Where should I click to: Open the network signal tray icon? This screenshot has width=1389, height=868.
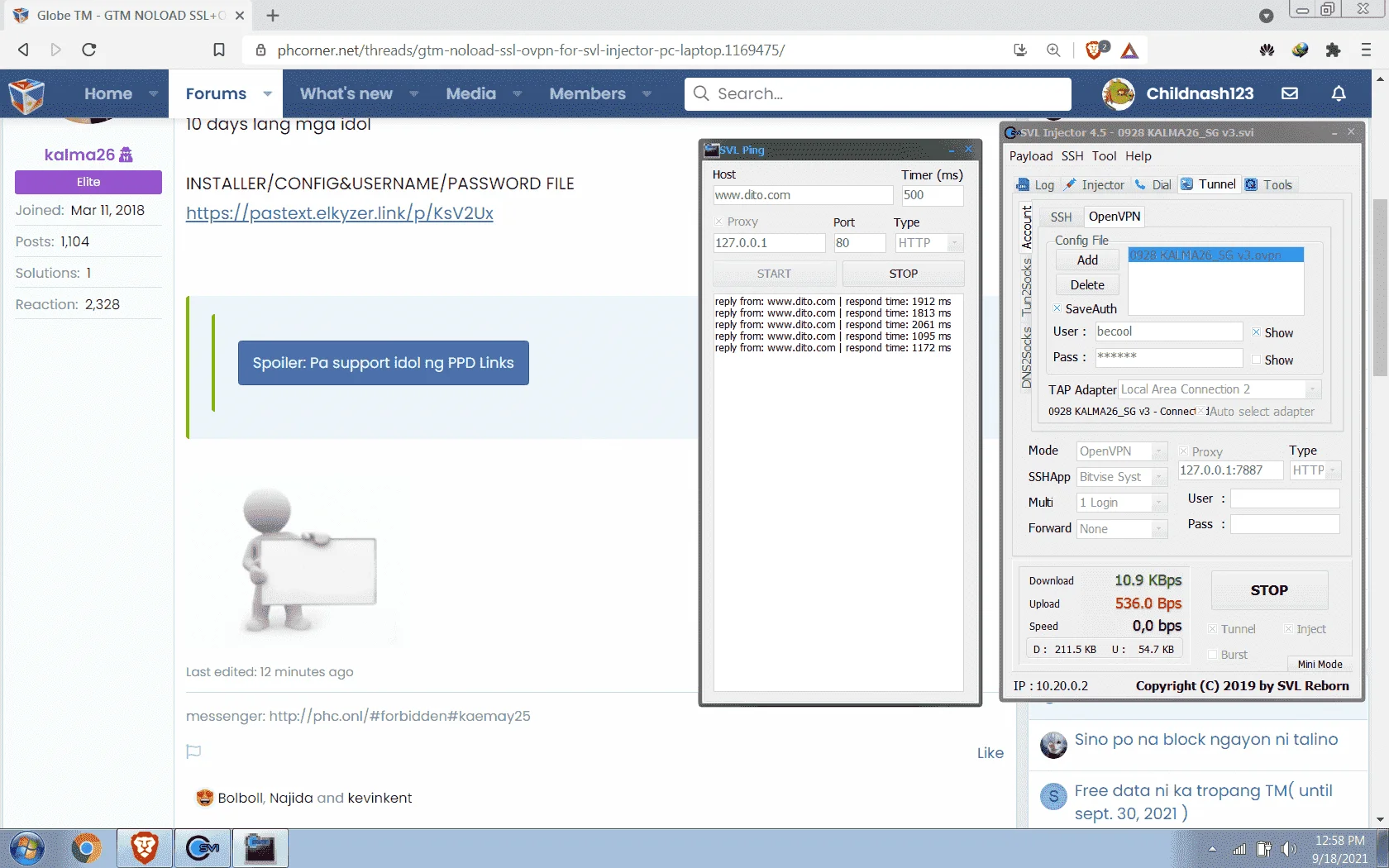pyautogui.click(x=1239, y=849)
